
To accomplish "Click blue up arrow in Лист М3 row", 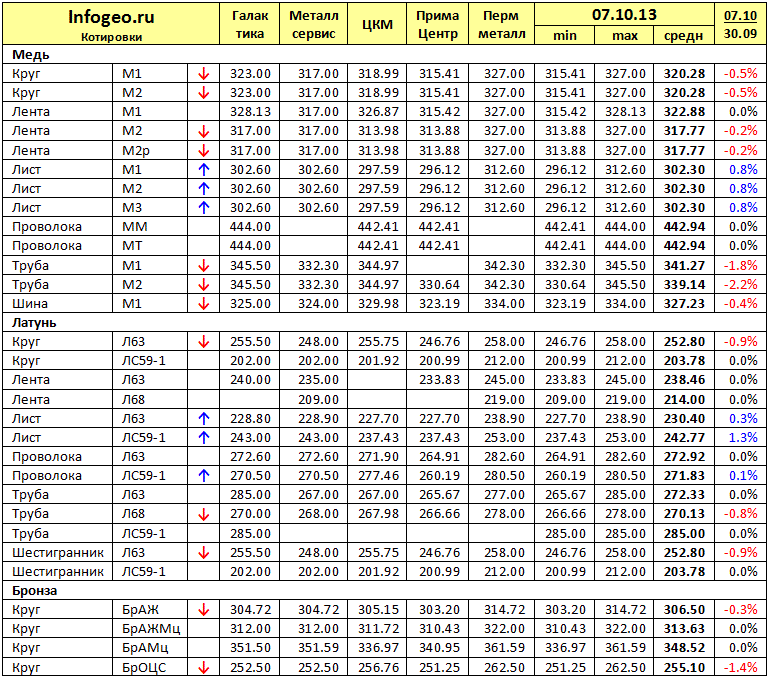I will coord(204,208).
